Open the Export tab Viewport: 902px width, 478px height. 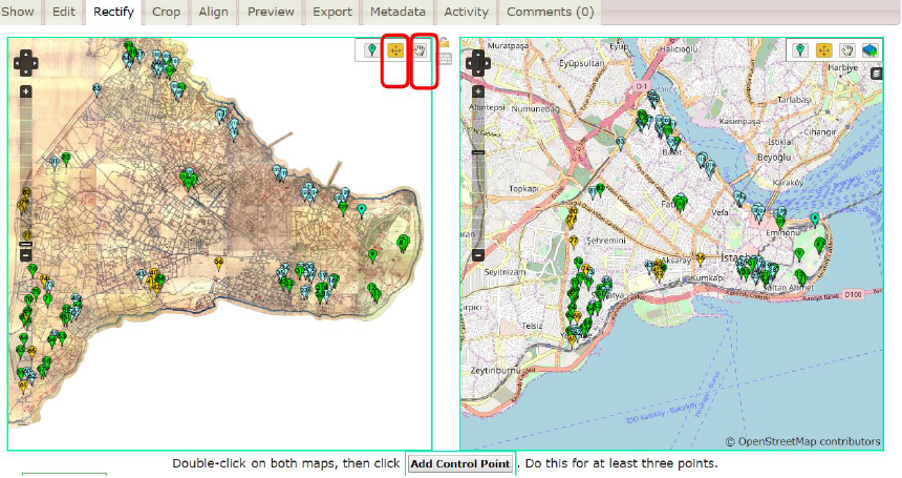(332, 12)
